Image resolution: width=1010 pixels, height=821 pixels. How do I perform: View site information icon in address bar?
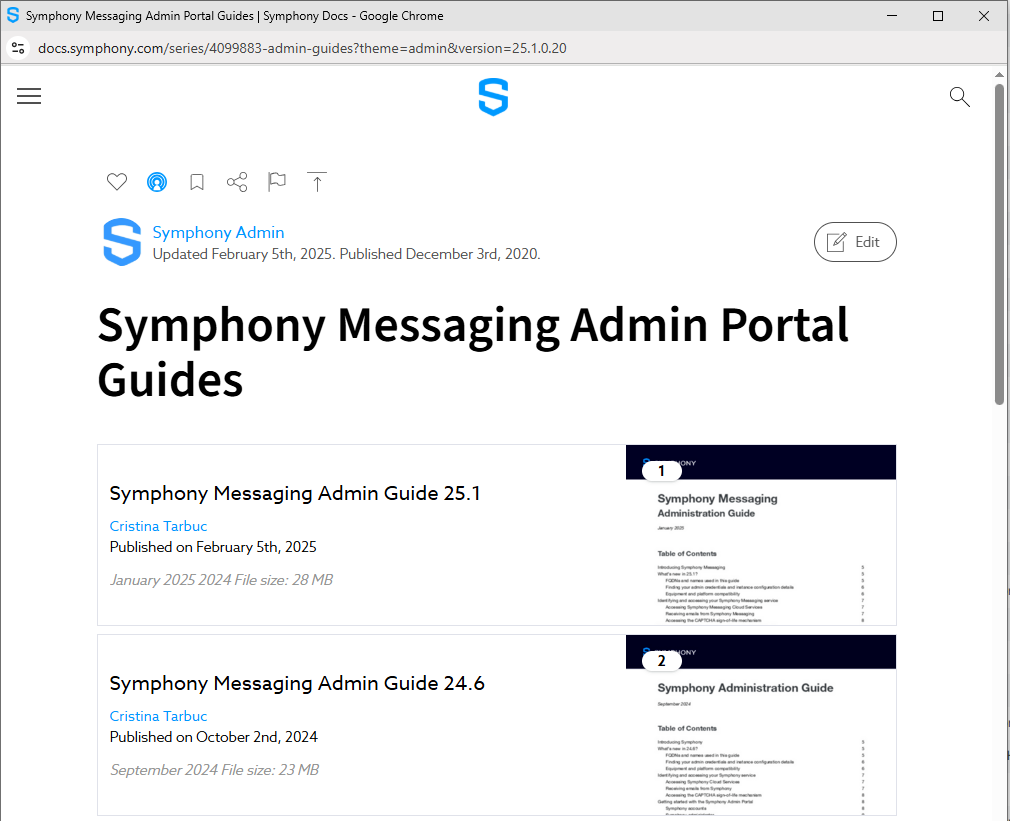pos(18,48)
